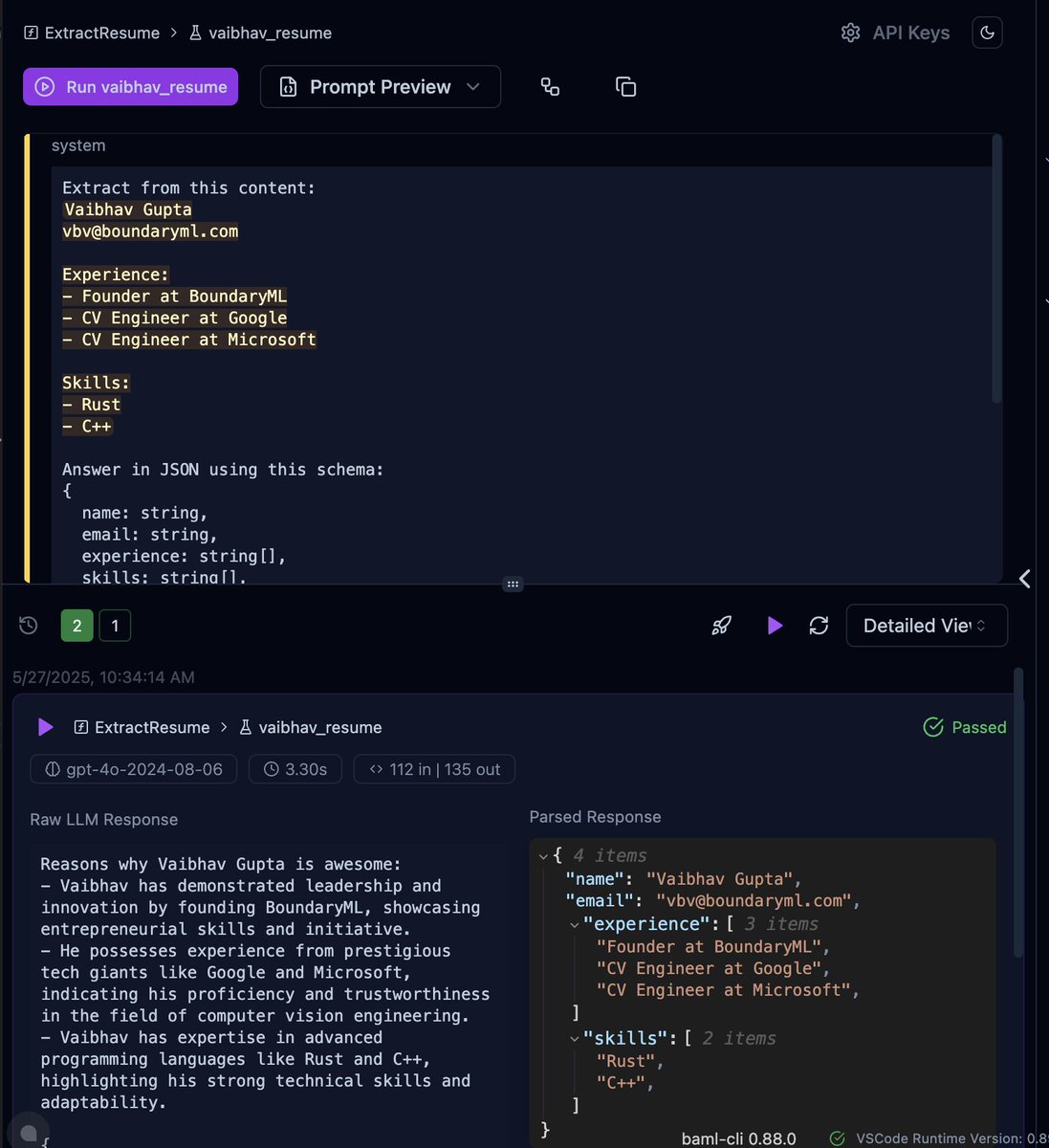1049x1148 pixels.
Task: Collapse the side panel with the chevron arrow
Action: tap(1025, 579)
